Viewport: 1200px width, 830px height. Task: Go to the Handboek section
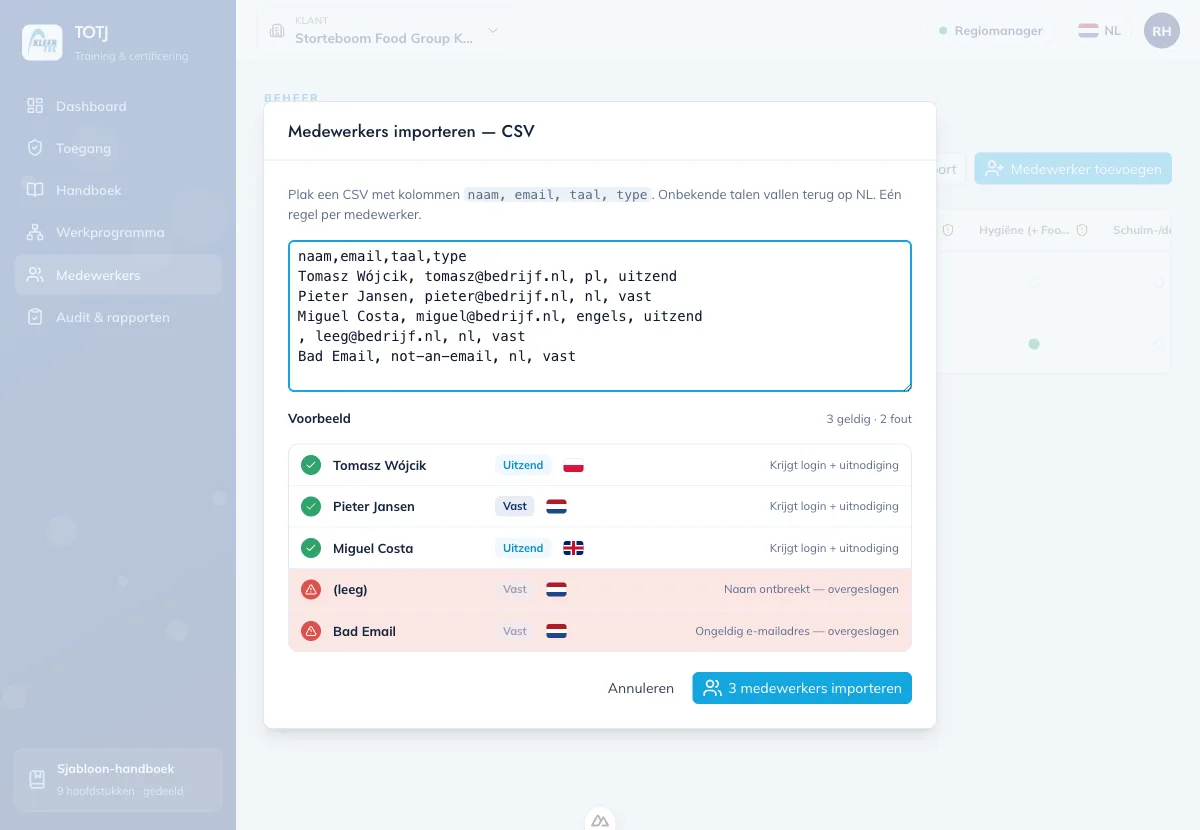click(x=118, y=190)
